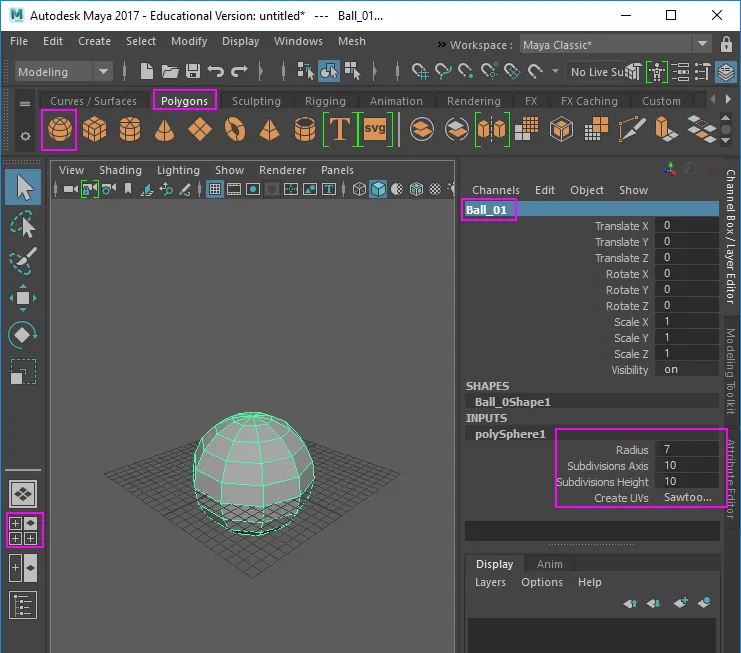Viewport: 741px width, 653px height.
Task: Create a polygon cube from the shelf
Action: click(x=95, y=129)
